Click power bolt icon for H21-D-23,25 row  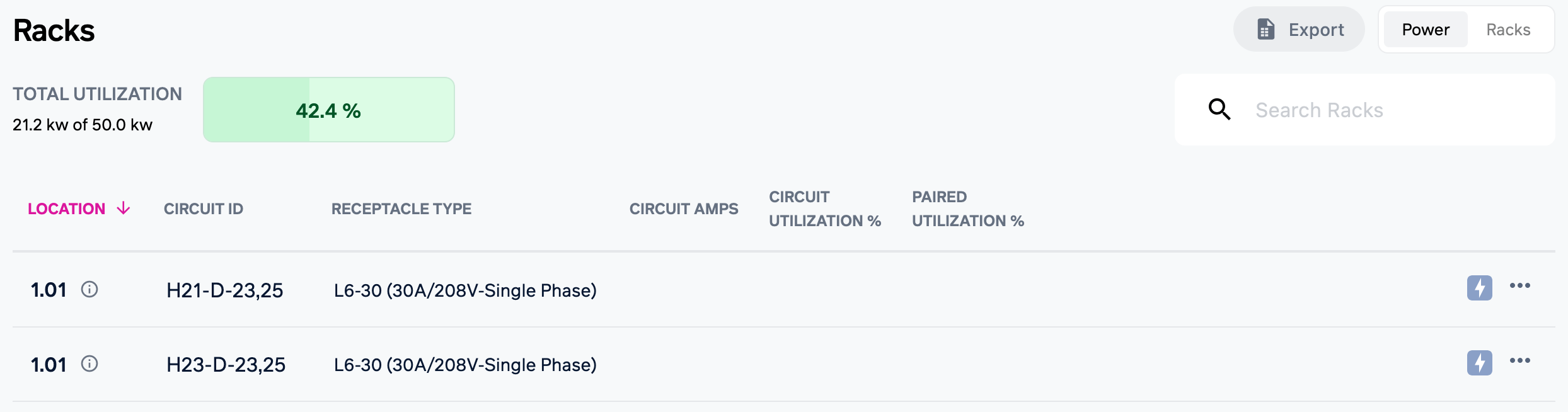tap(1479, 289)
